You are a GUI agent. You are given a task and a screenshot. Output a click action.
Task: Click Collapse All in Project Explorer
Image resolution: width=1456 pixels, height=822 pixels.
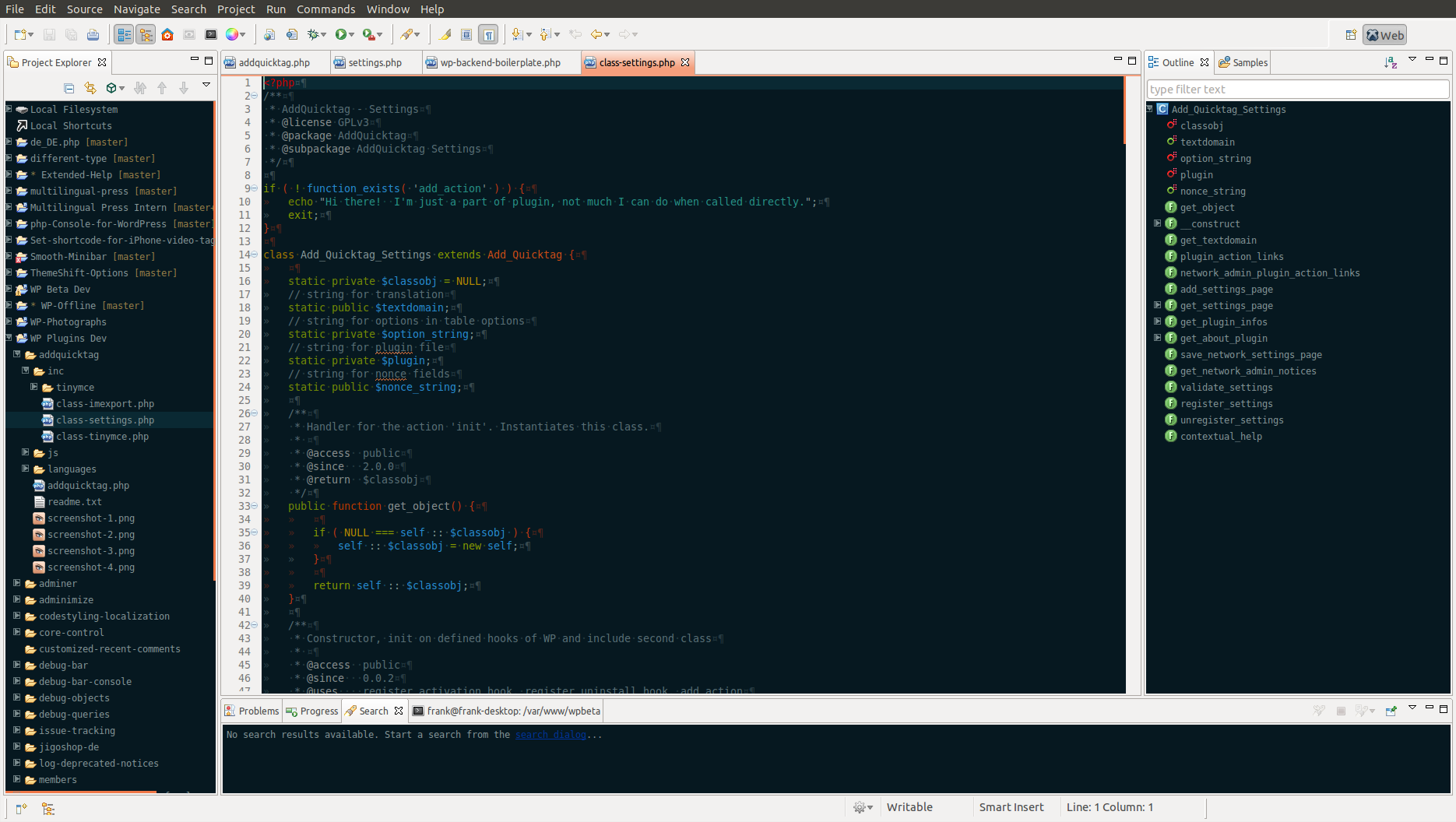69,88
